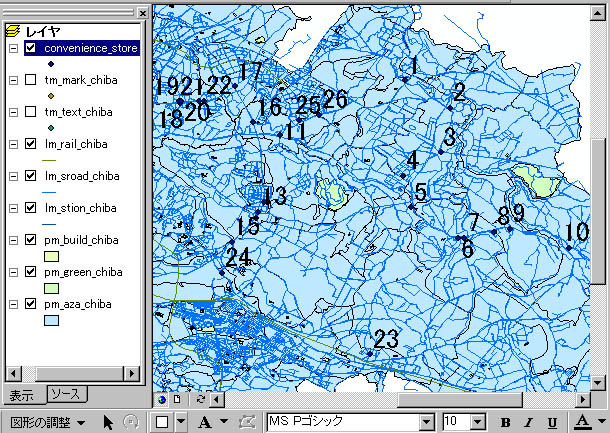Click the pm_green_chiba green fill swatch
The height and width of the screenshot is (433, 610).
(x=51, y=288)
